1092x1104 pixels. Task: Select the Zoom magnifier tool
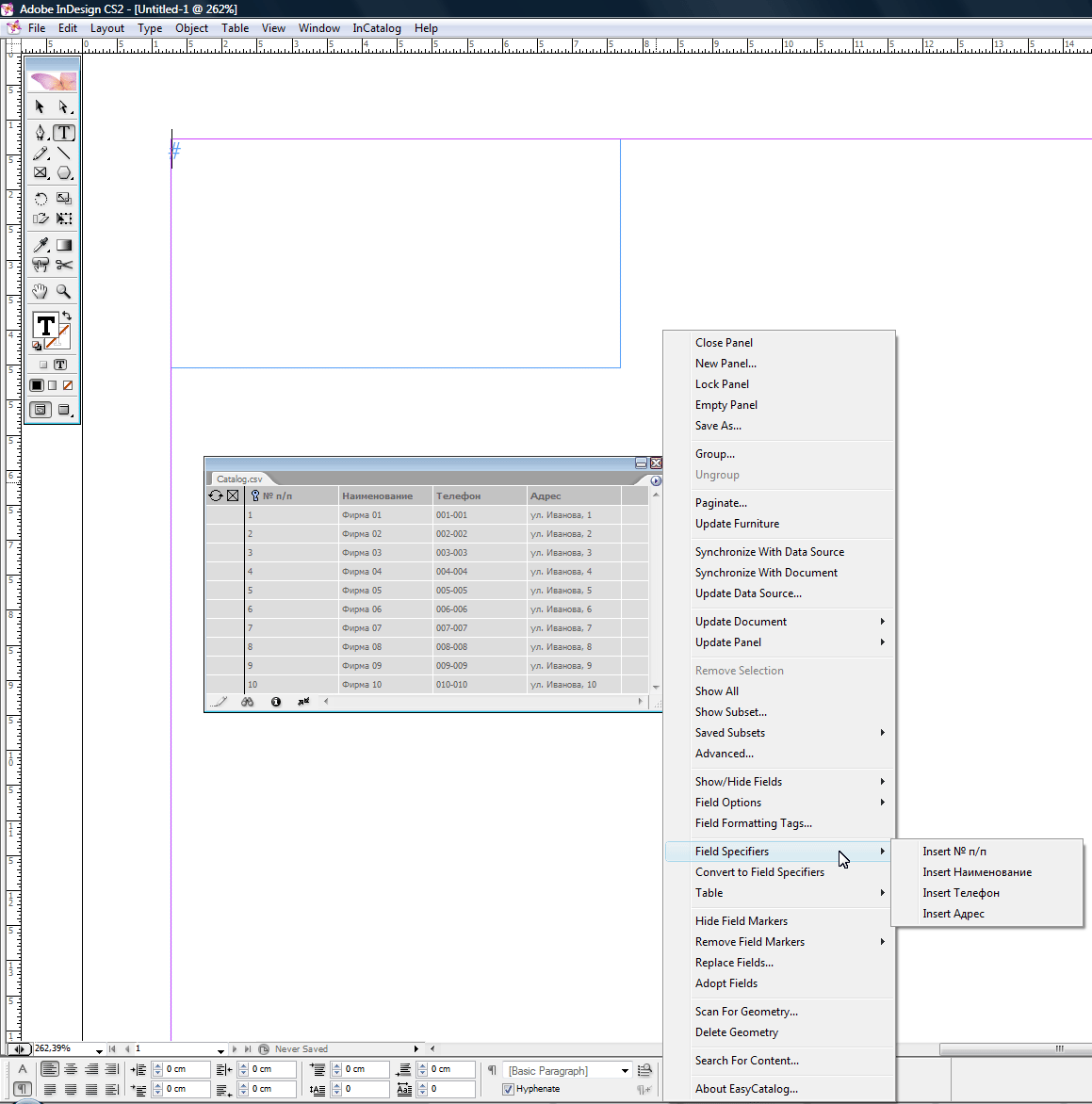click(x=64, y=291)
